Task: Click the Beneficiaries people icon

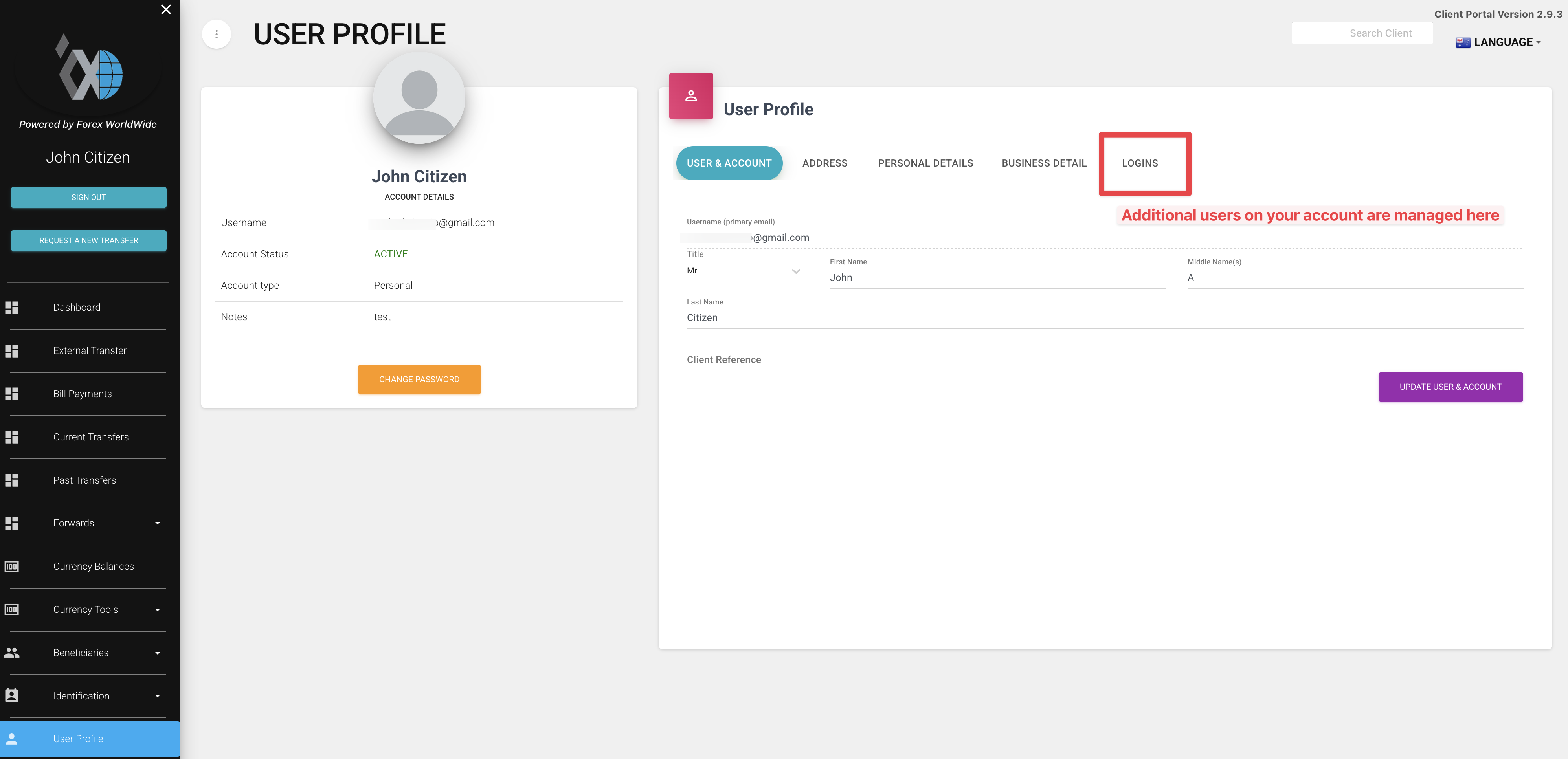Action: (11, 653)
